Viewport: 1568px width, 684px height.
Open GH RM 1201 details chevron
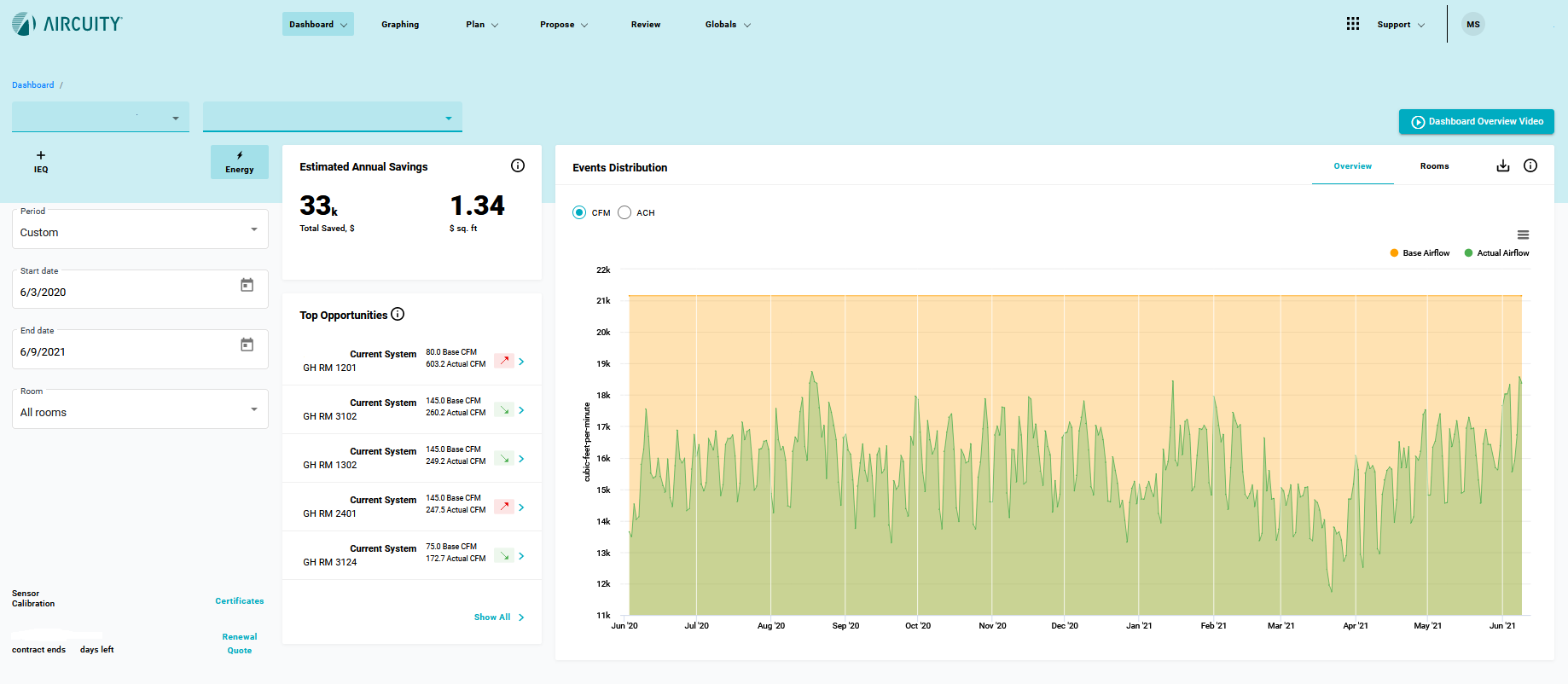521,362
